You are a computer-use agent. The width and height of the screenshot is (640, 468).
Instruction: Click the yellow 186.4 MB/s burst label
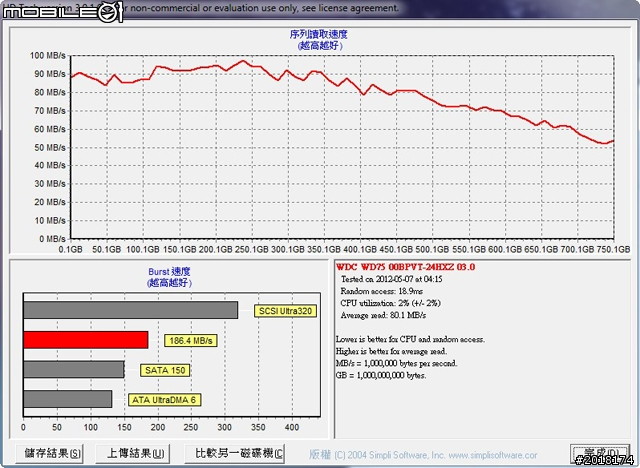coord(190,340)
